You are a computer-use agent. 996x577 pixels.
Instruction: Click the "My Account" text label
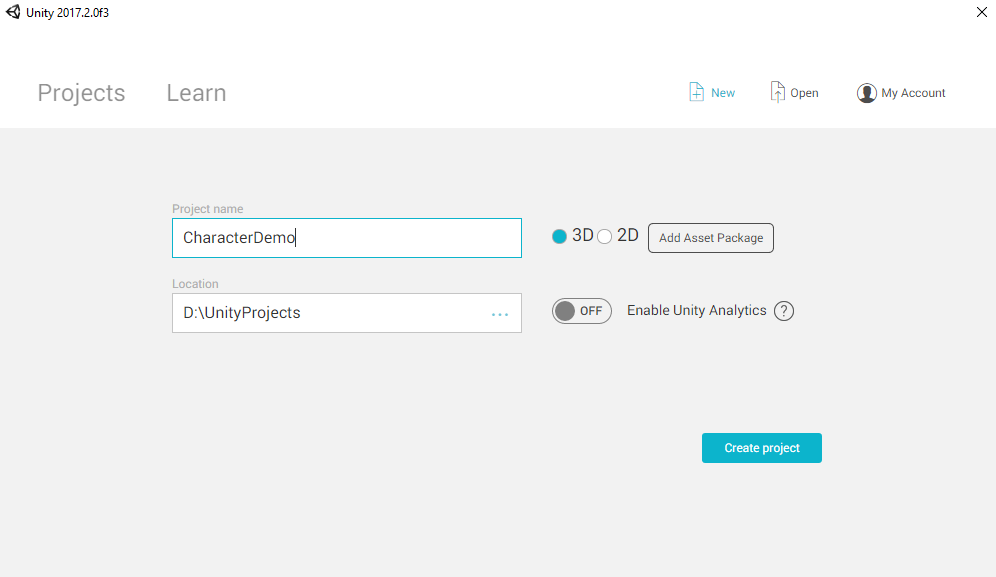[913, 93]
